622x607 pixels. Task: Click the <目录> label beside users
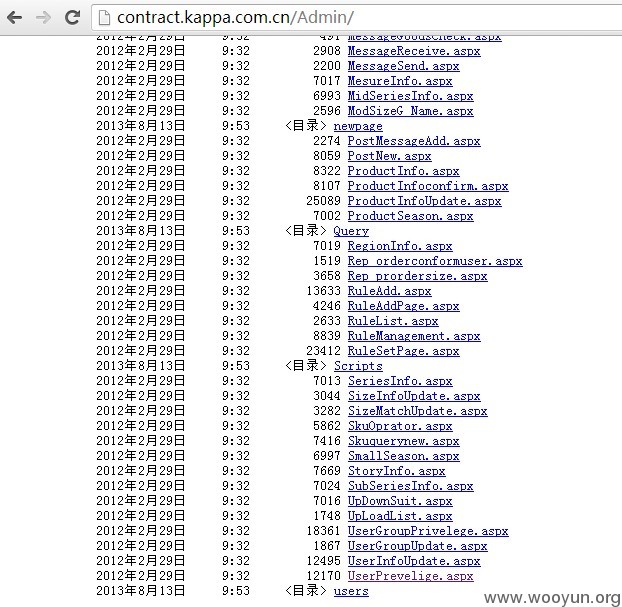(x=305, y=591)
